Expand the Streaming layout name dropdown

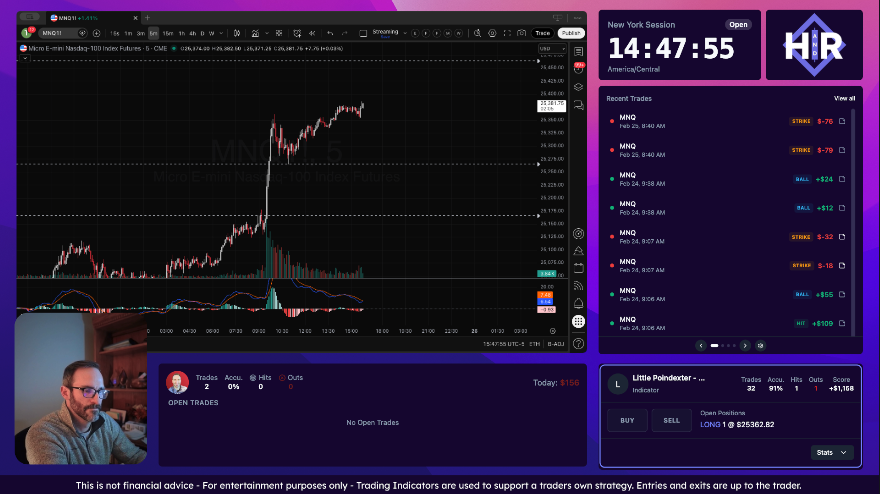405,33
